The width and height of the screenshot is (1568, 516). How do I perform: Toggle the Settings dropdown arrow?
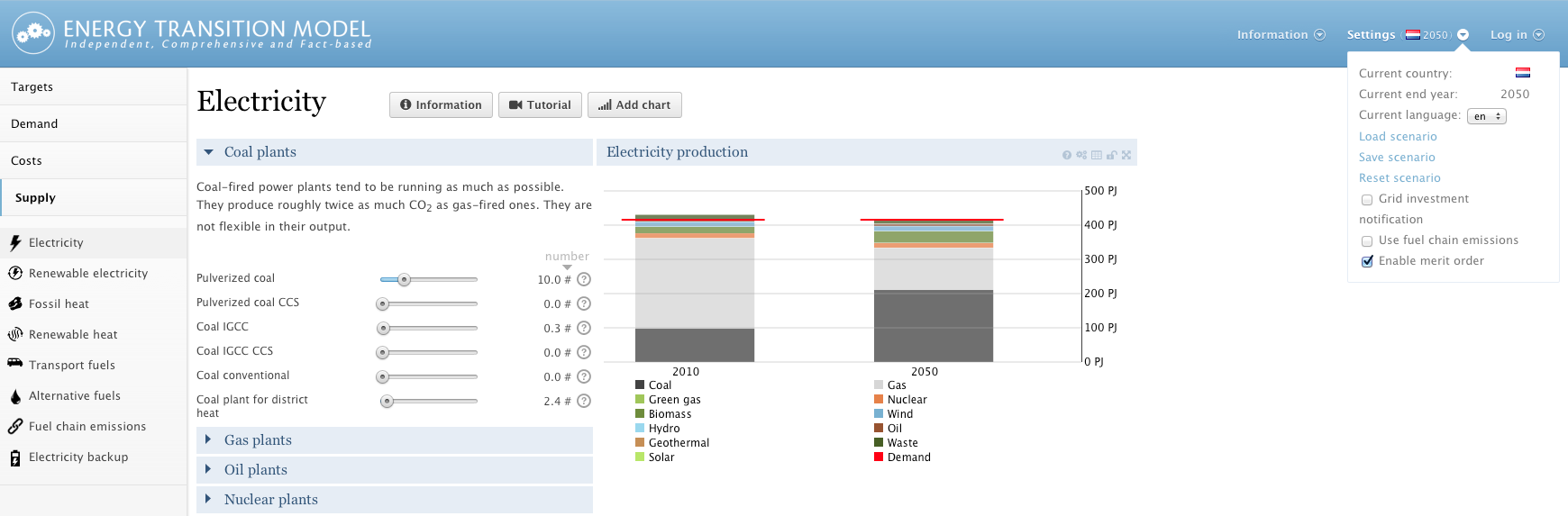pyautogui.click(x=1463, y=35)
